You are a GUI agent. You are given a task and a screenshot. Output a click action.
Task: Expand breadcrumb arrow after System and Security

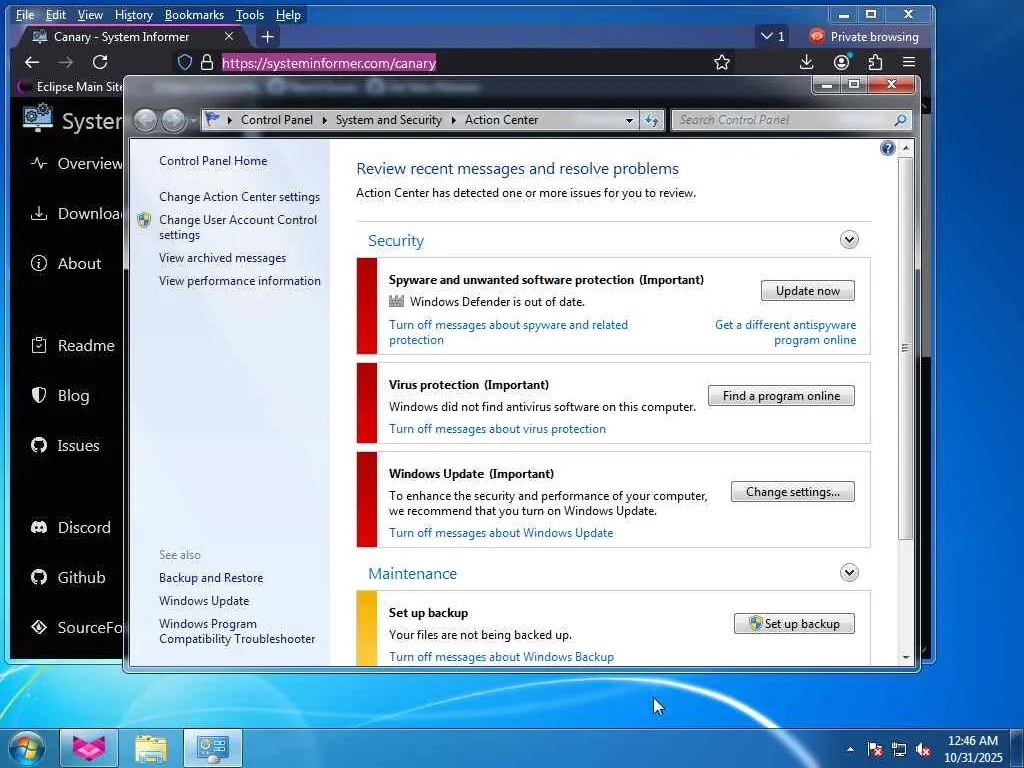[x=454, y=120]
